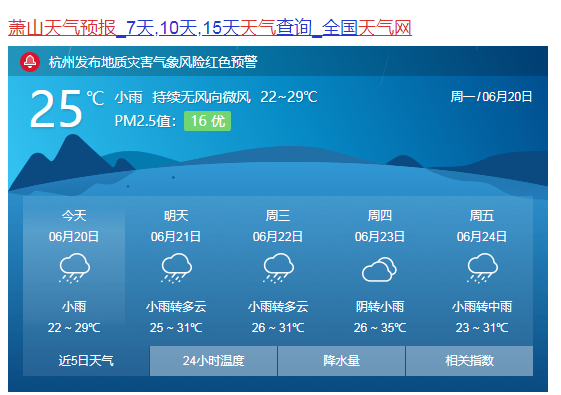Open the 萧山天气预报 title link
This screenshot has height=395, width=561.
210,28
